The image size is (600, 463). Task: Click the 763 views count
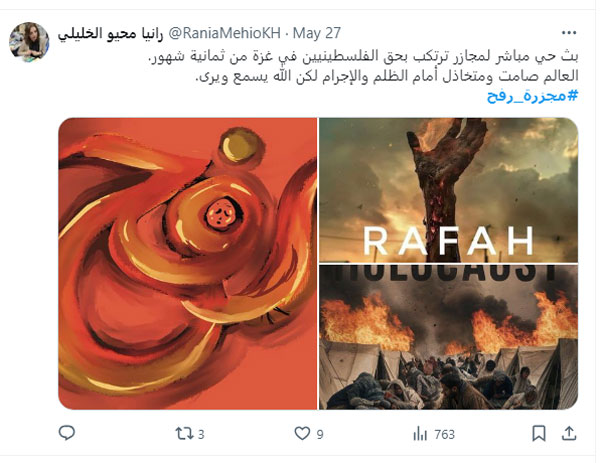click(444, 435)
